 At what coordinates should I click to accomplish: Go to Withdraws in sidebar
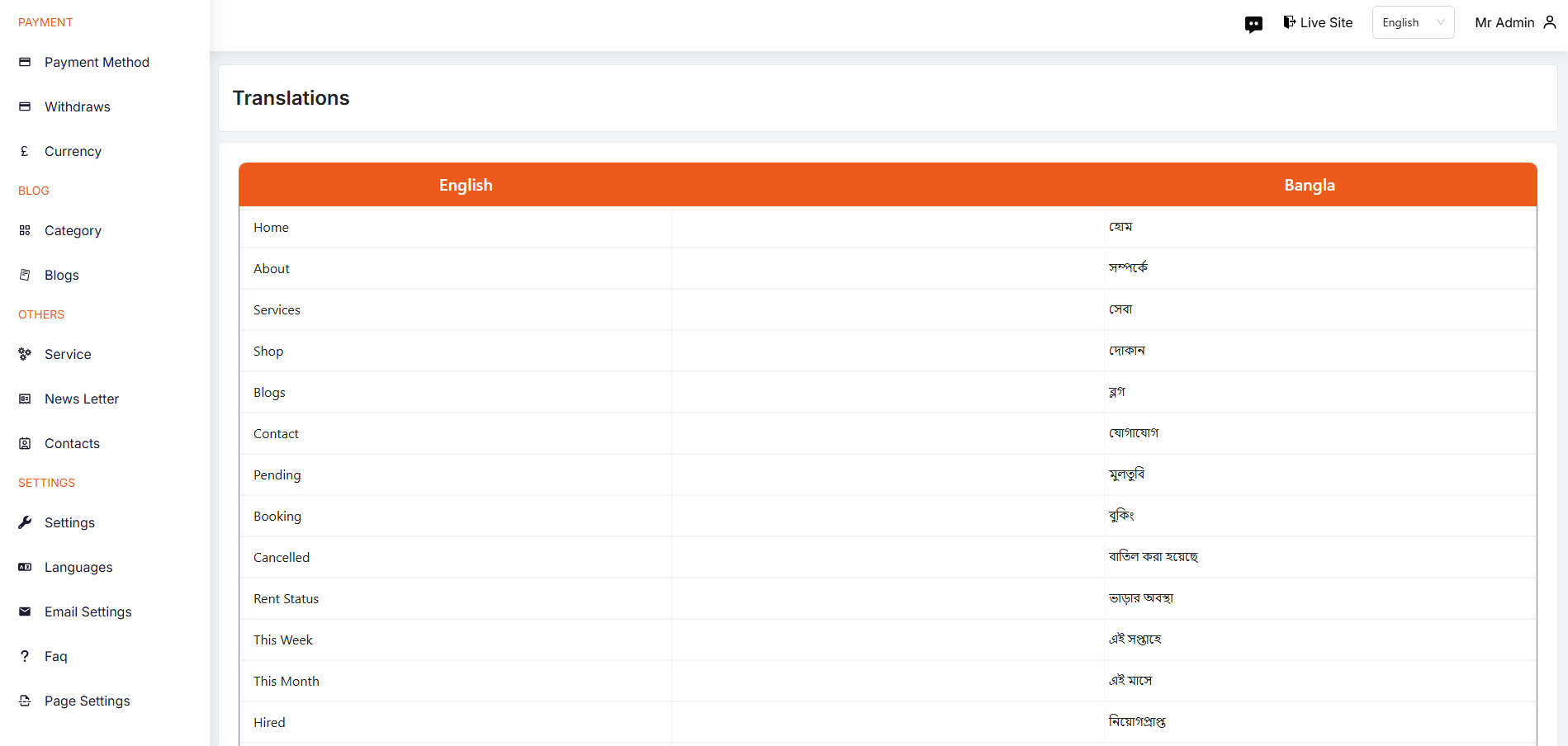click(77, 106)
